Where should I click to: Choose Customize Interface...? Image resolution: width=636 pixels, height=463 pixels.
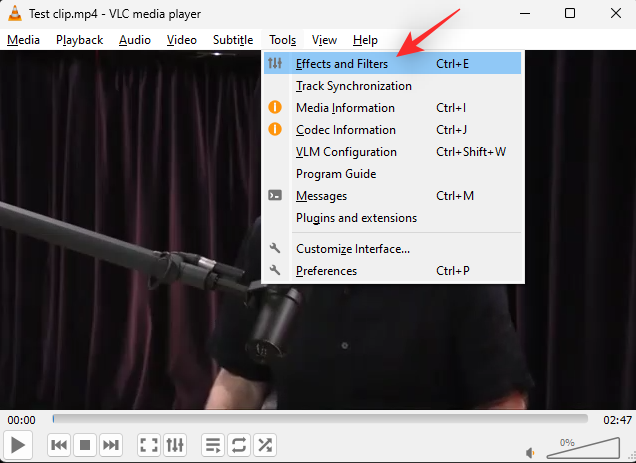pos(392,248)
